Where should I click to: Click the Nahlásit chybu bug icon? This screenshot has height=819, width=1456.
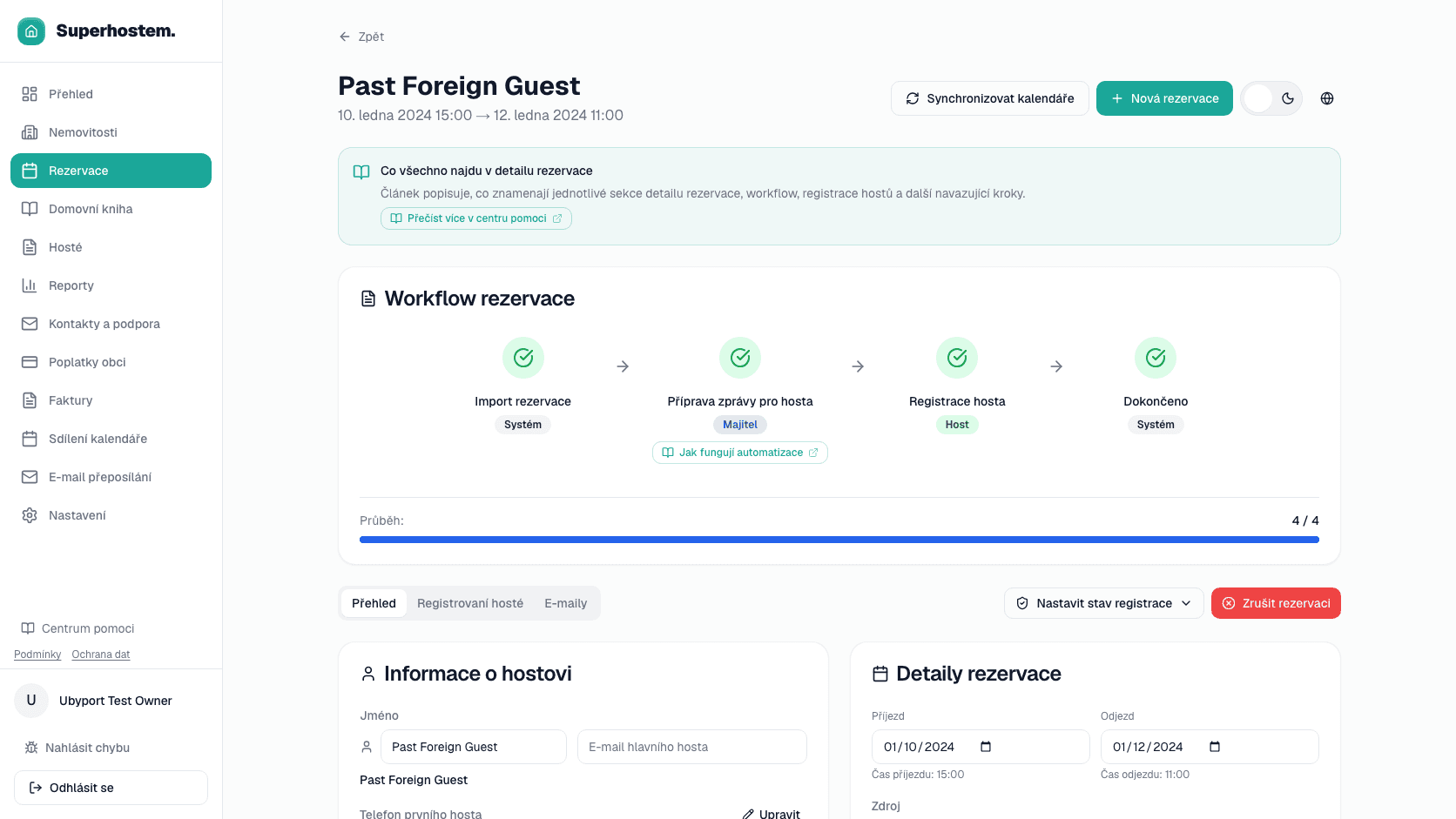click(31, 748)
